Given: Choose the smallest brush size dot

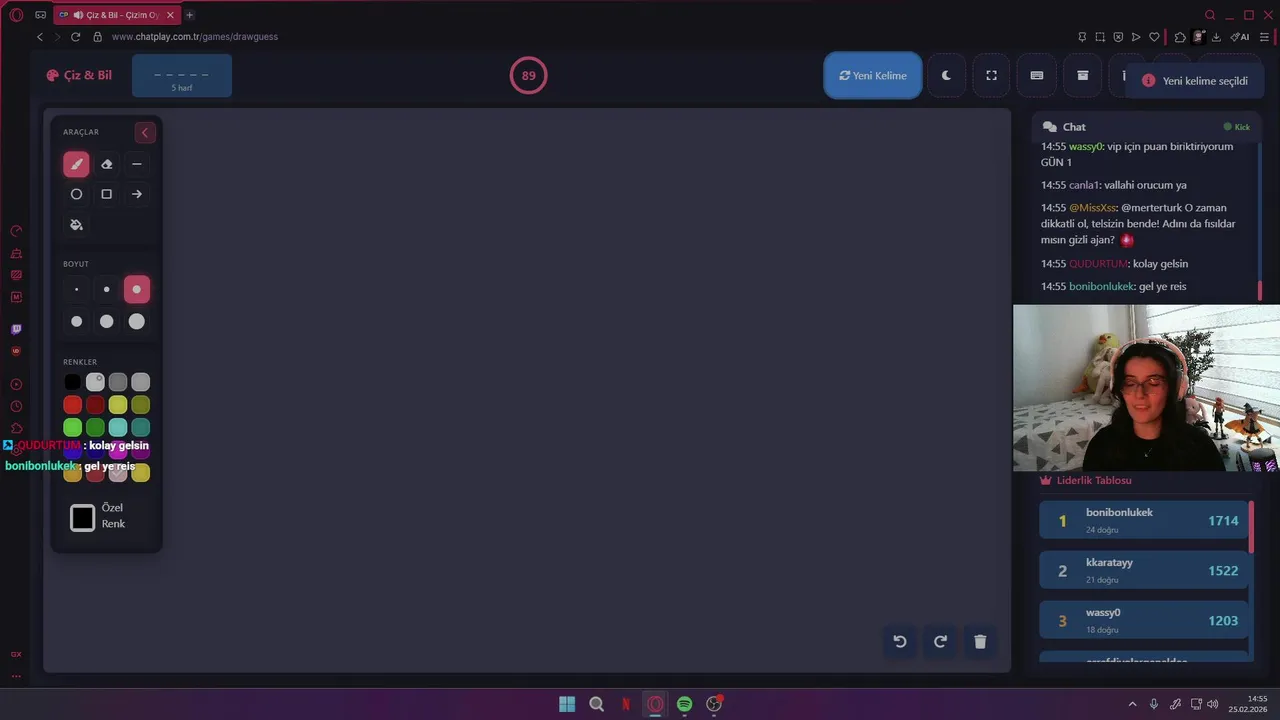Looking at the screenshot, I should click(x=76, y=290).
